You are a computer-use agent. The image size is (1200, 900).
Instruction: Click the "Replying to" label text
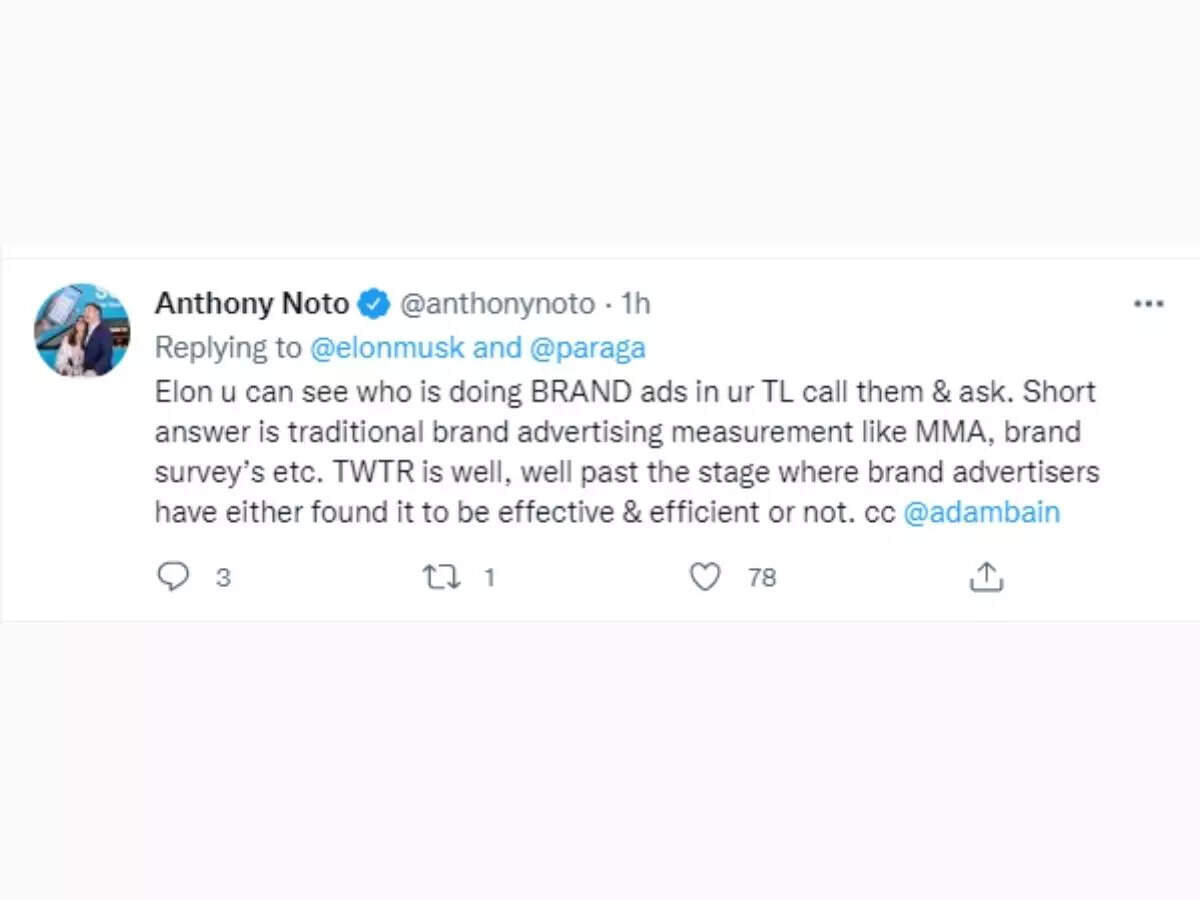[x=228, y=347]
